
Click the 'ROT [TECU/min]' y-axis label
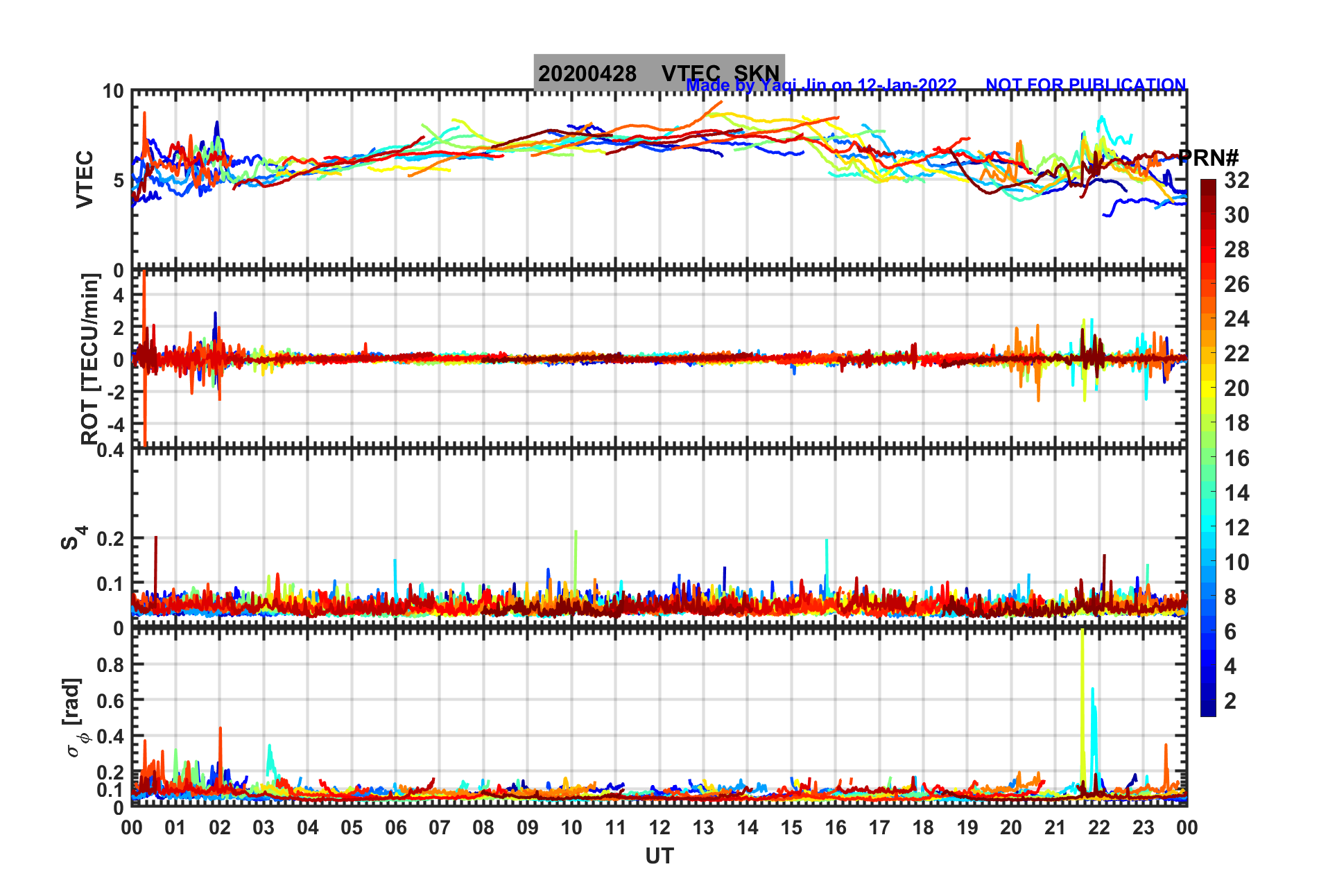tap(90, 359)
